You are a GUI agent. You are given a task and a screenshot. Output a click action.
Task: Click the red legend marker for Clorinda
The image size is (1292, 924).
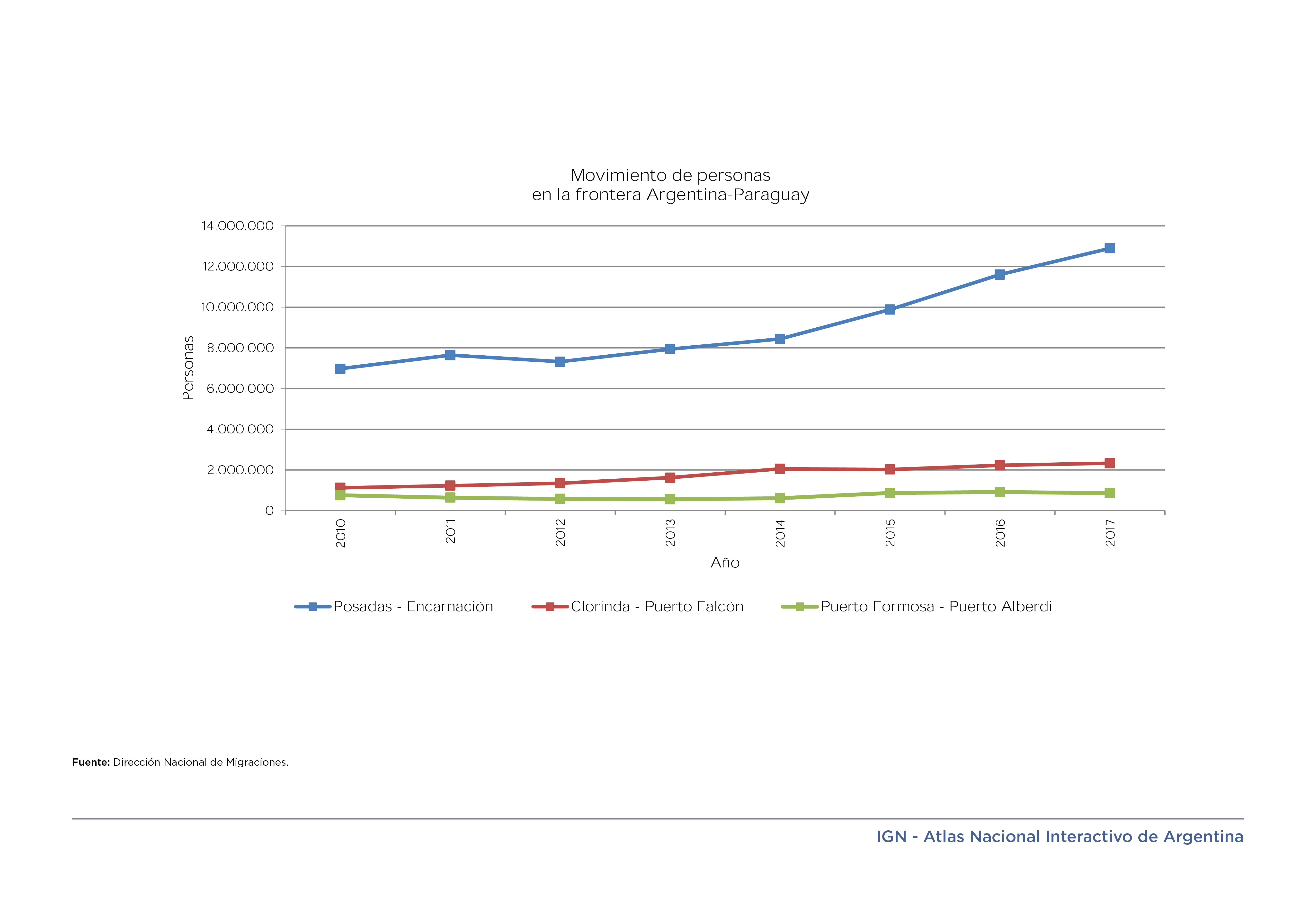click(550, 607)
